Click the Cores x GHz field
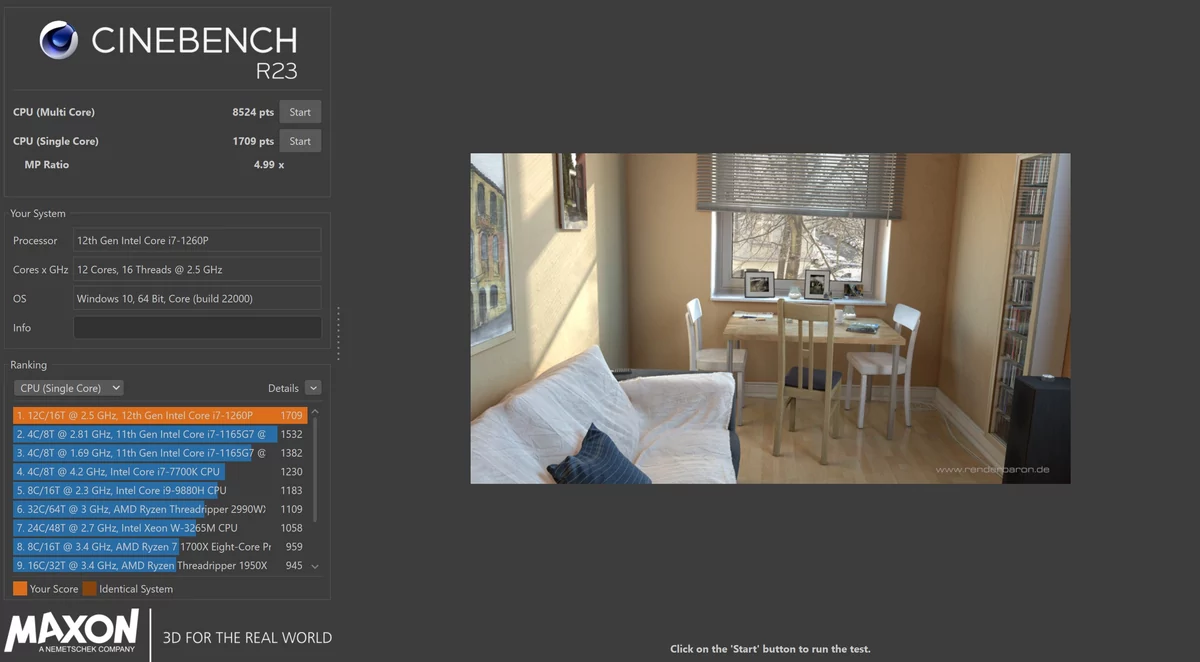This screenshot has height=662, width=1200. [x=198, y=269]
